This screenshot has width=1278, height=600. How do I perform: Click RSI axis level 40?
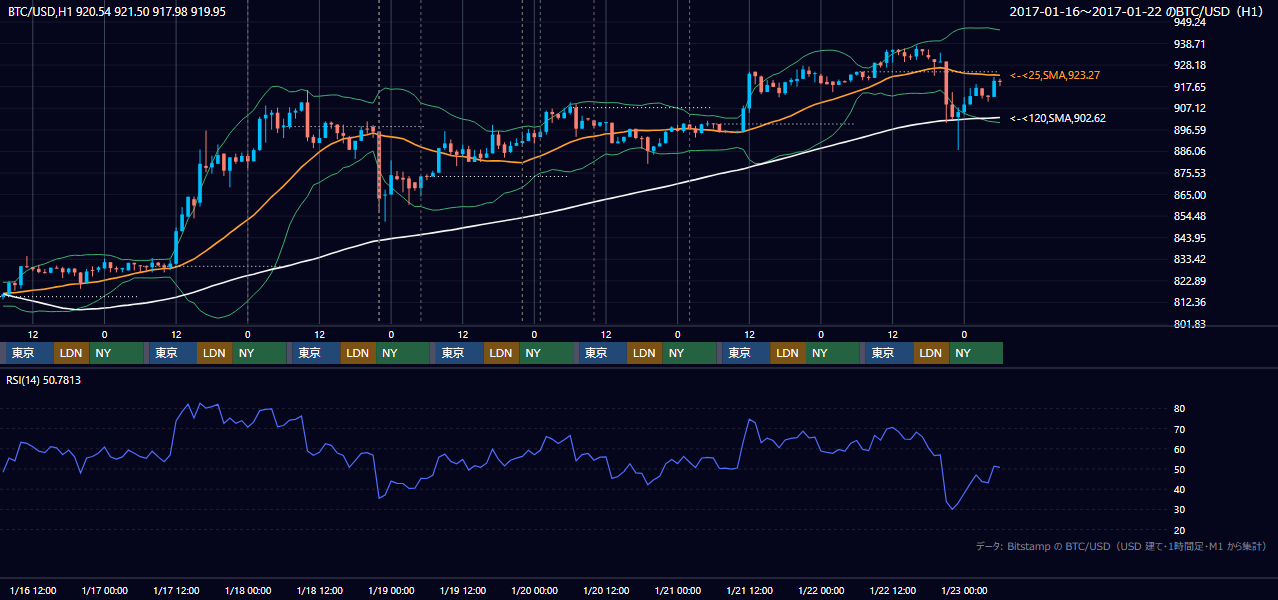[x=1179, y=489]
